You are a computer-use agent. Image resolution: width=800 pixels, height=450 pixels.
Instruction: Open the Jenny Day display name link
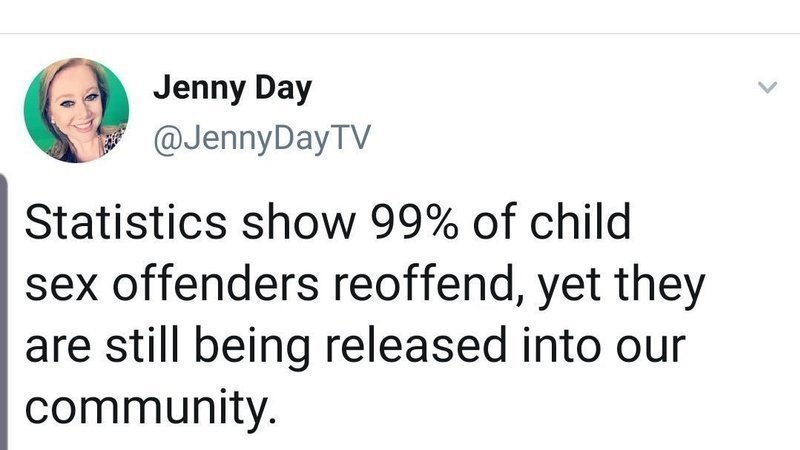coord(232,89)
